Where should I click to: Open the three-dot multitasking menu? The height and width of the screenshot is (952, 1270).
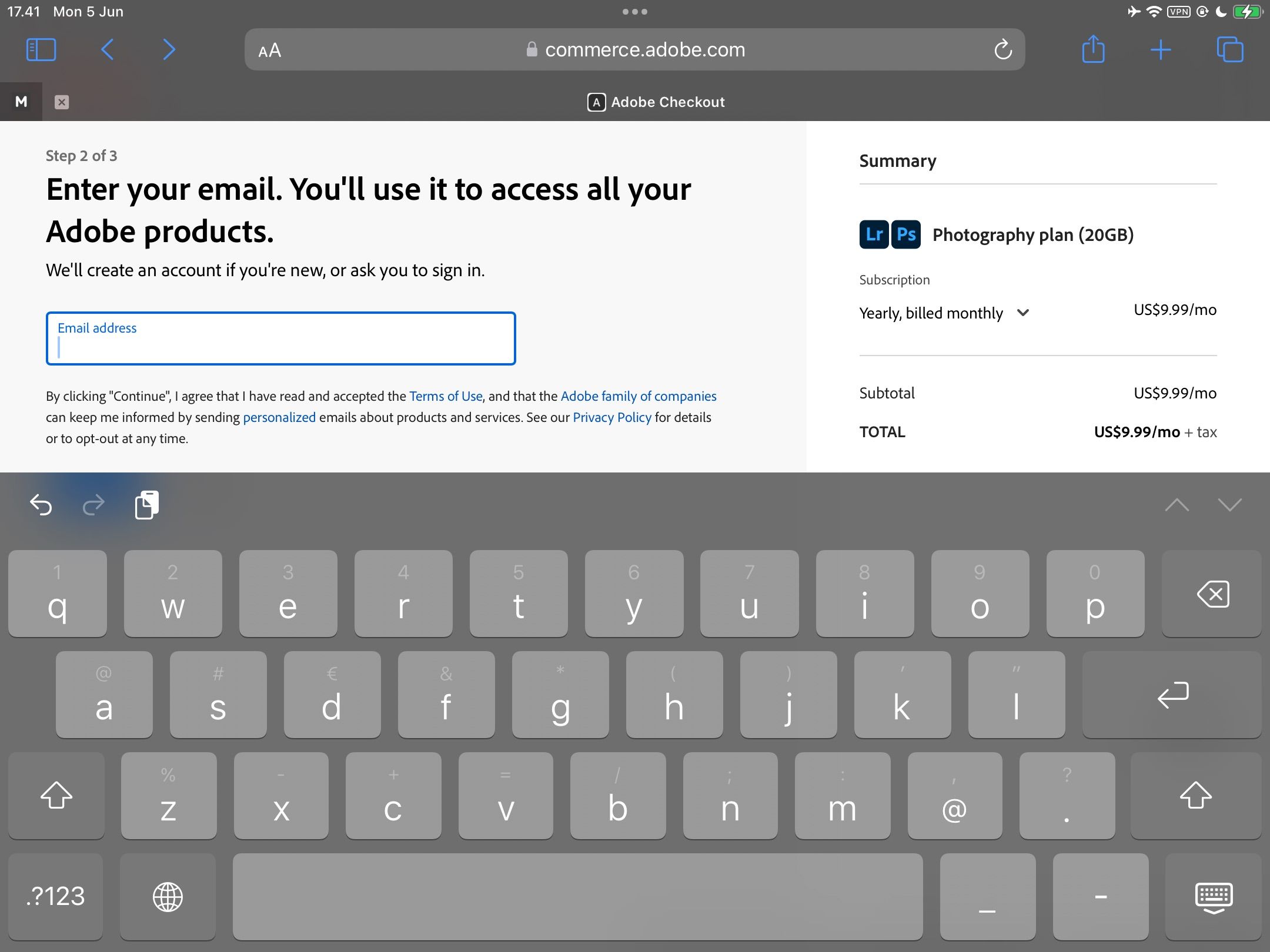(x=635, y=12)
